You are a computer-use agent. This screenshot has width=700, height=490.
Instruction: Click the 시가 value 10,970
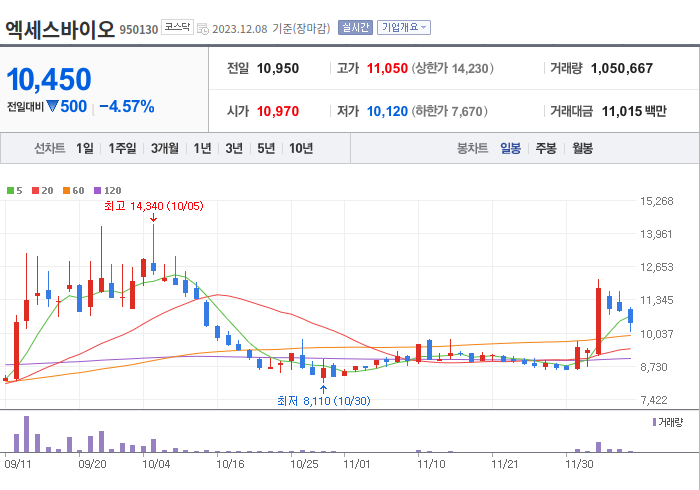point(278,111)
